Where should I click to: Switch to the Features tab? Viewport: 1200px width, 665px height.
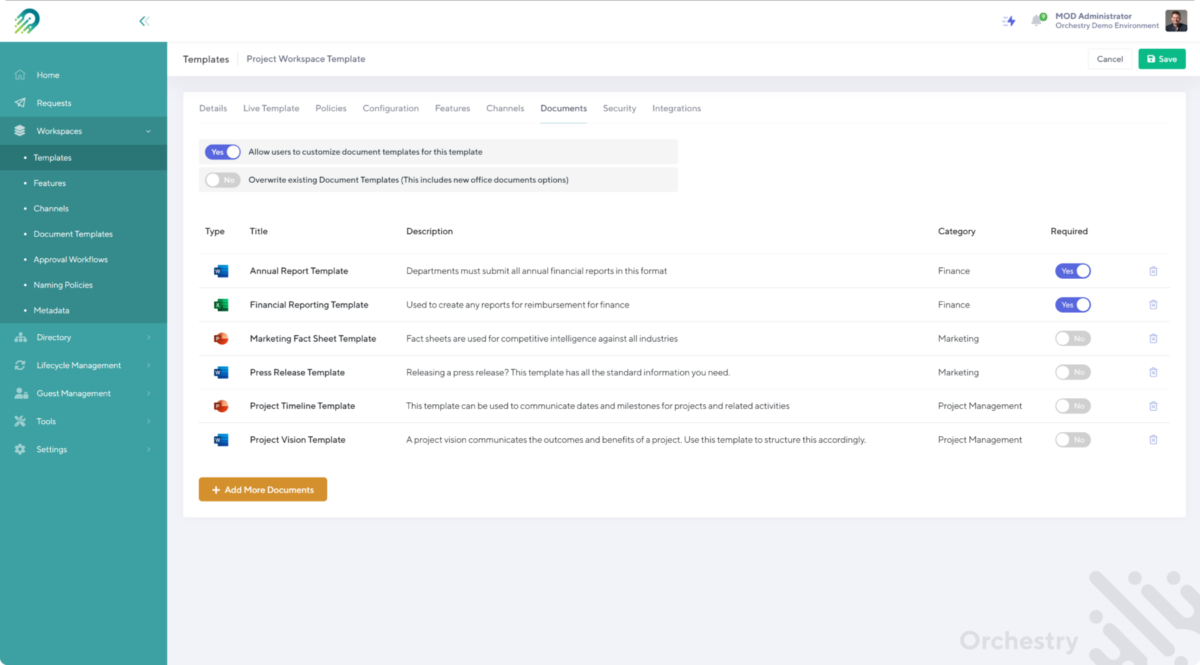click(x=453, y=108)
